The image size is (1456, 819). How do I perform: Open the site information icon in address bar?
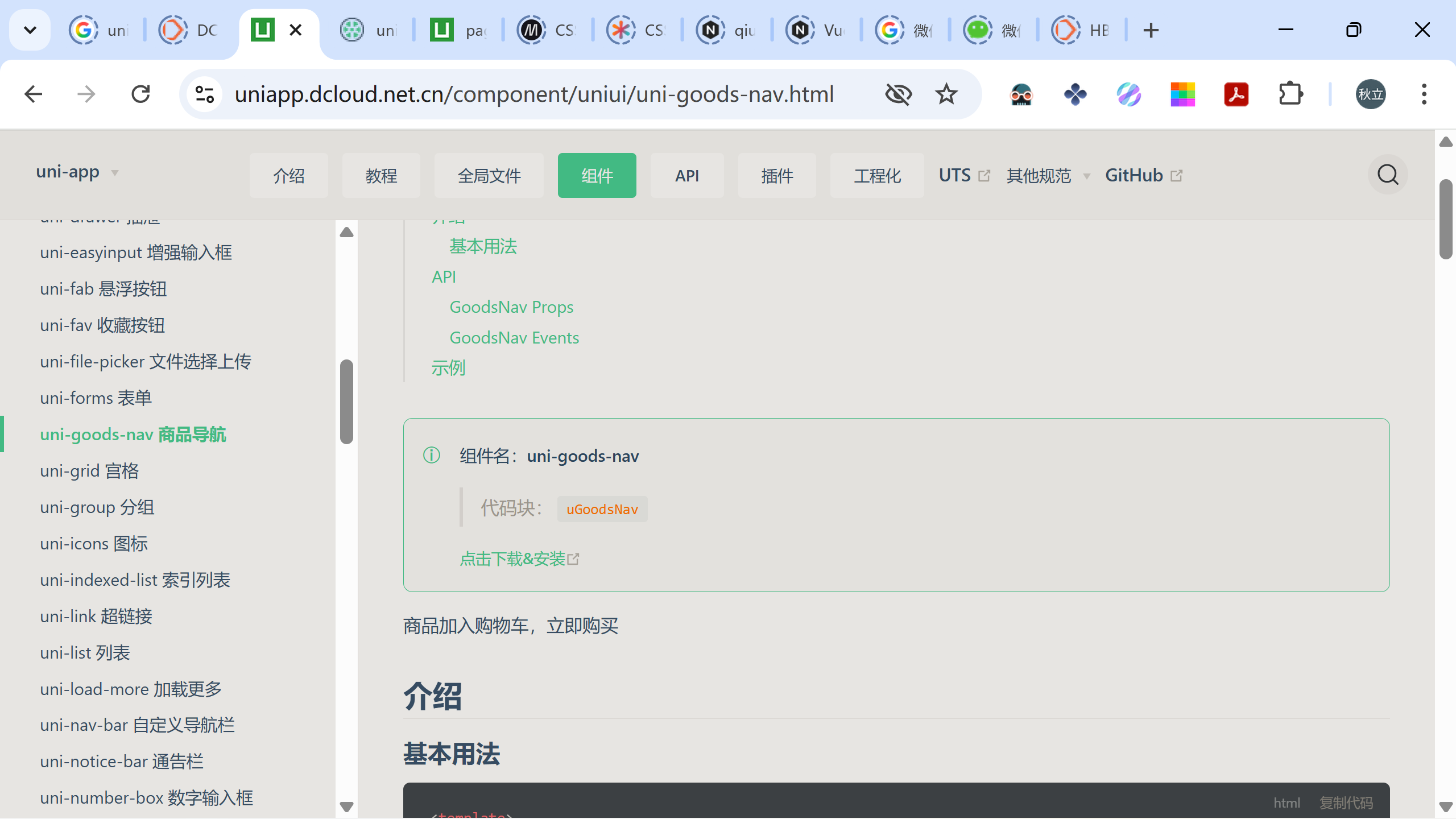tap(204, 94)
